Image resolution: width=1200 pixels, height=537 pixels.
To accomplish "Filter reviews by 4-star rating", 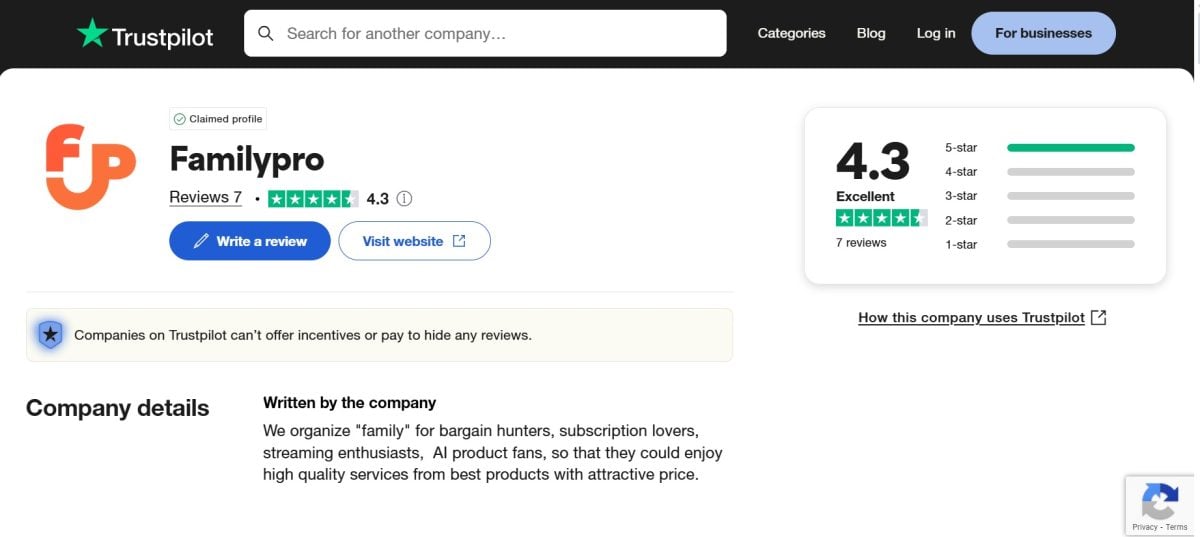I will tap(1040, 172).
